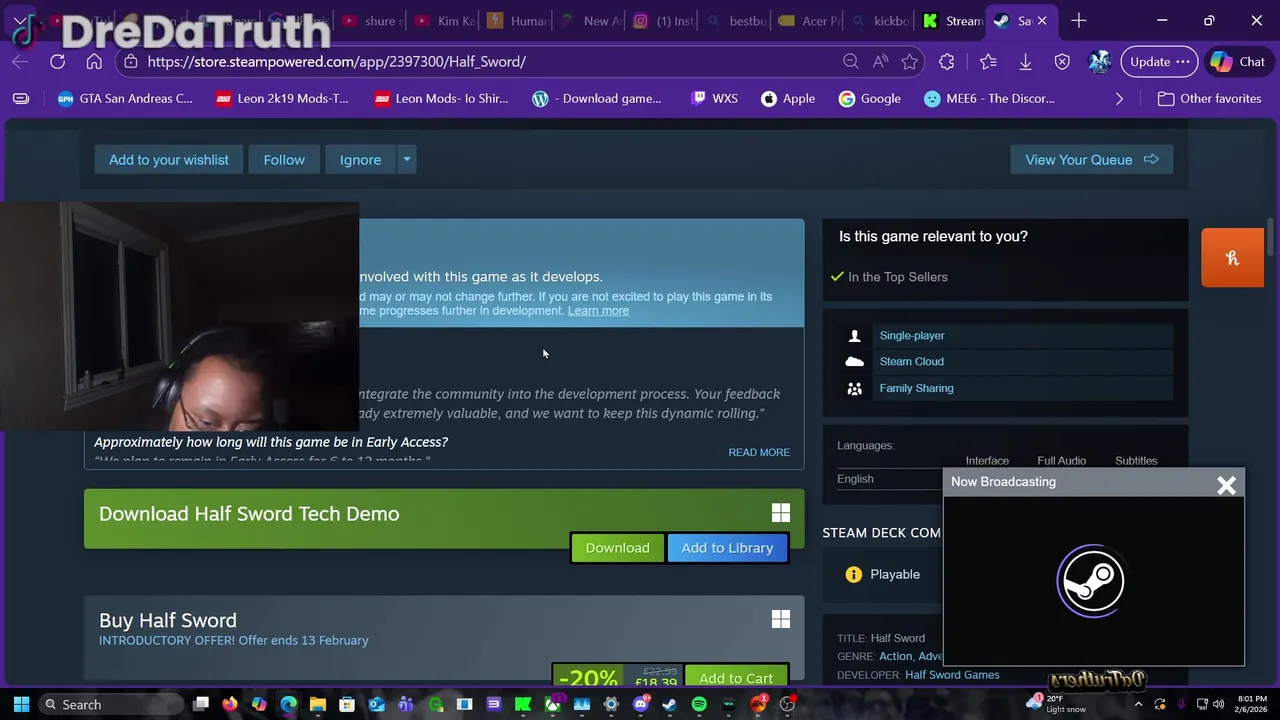Activate Read Aloud icon in address bar
This screenshot has height=720, width=1280.
click(880, 62)
